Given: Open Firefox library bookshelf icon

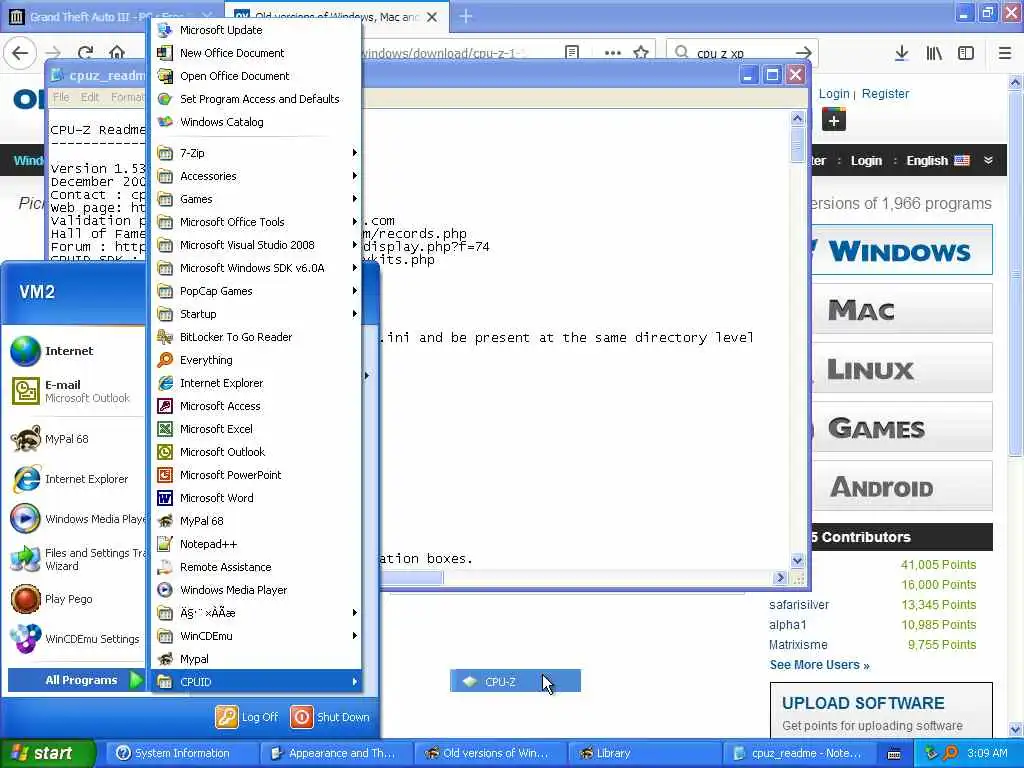Looking at the screenshot, I should click(934, 53).
